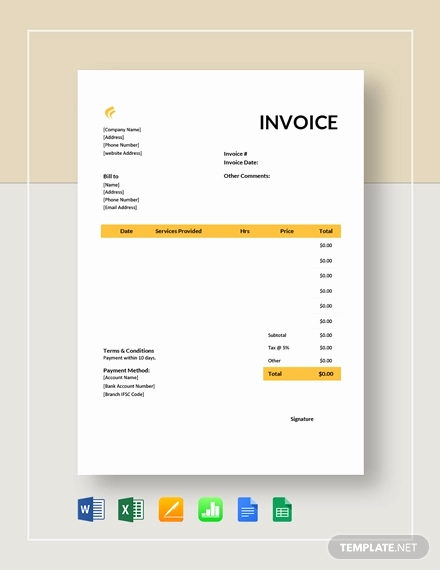Click the Google Sheets icon

coord(283,509)
